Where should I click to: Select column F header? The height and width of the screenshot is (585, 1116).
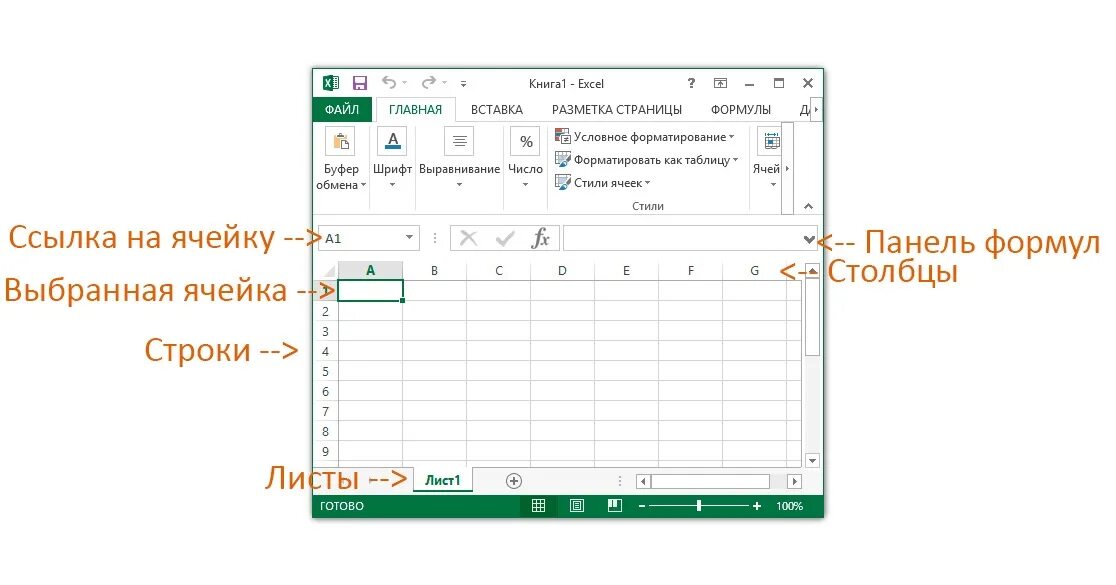(690, 270)
